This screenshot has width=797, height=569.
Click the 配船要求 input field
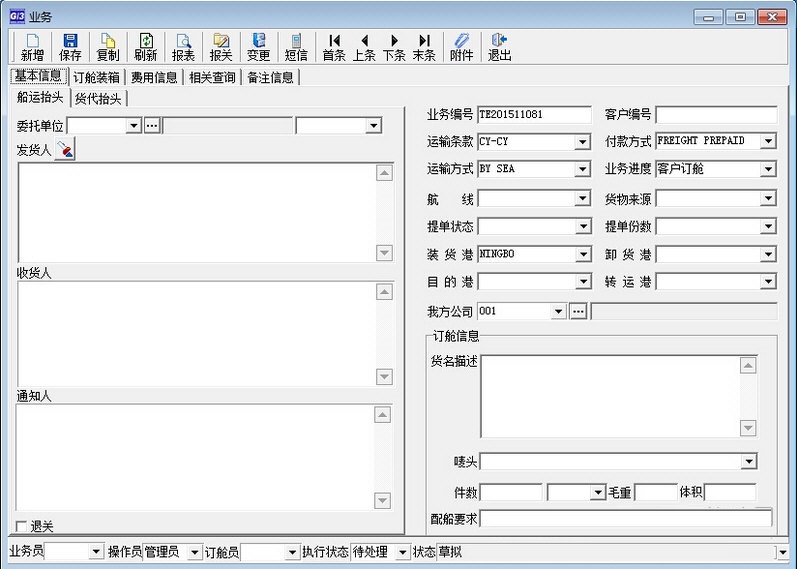[626, 519]
